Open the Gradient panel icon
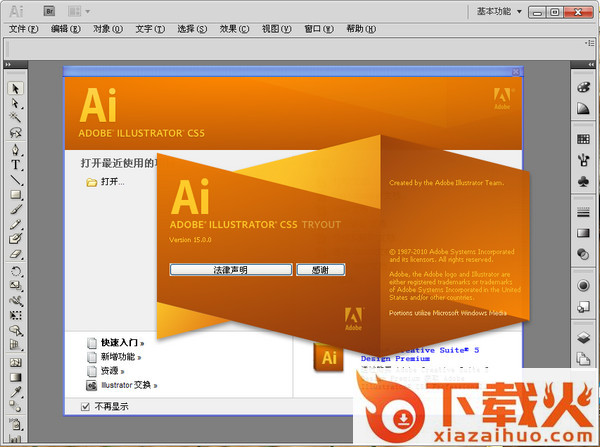600x447 pixels. point(583,233)
